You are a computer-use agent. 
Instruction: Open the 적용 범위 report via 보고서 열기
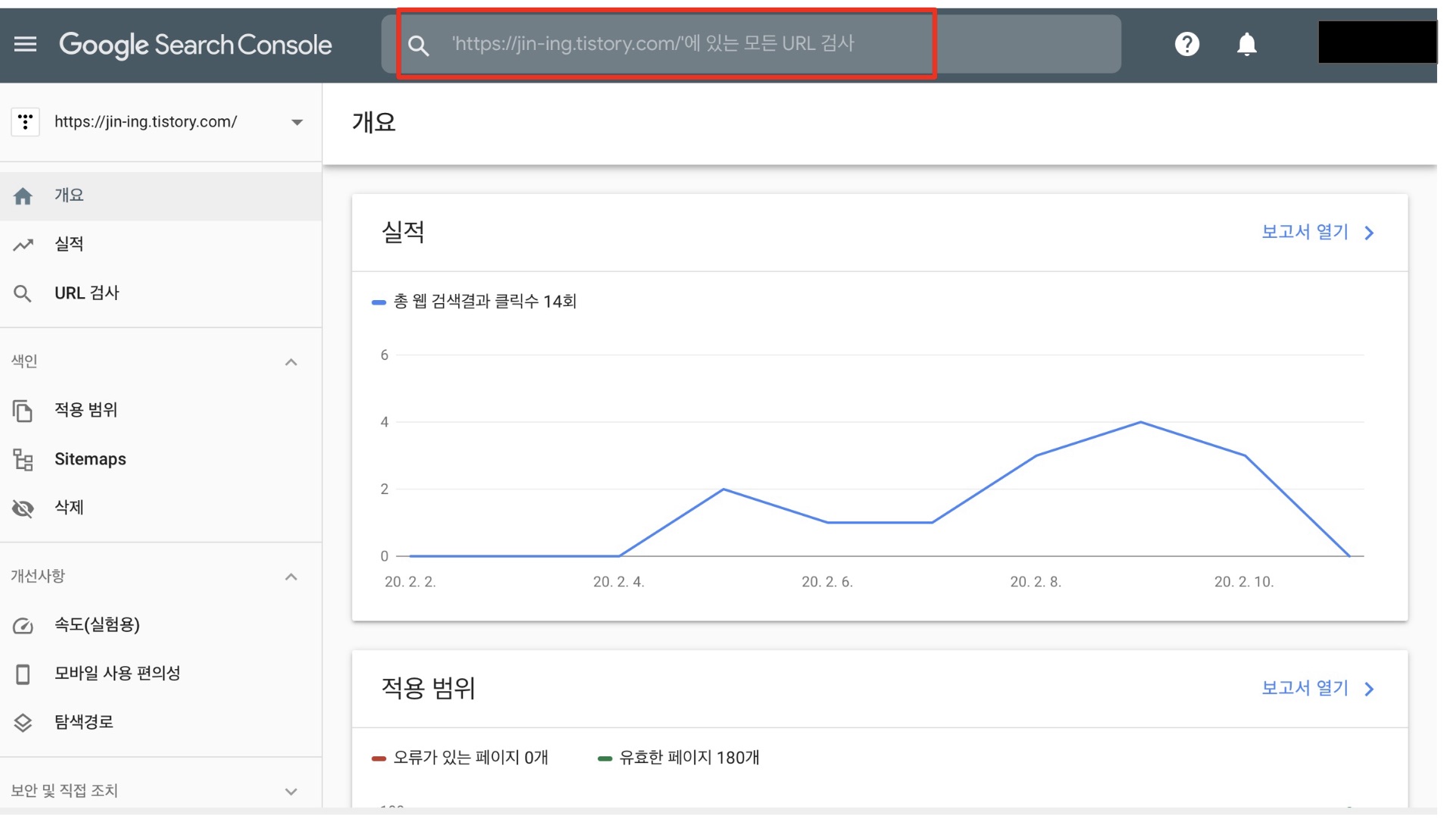[1317, 689]
